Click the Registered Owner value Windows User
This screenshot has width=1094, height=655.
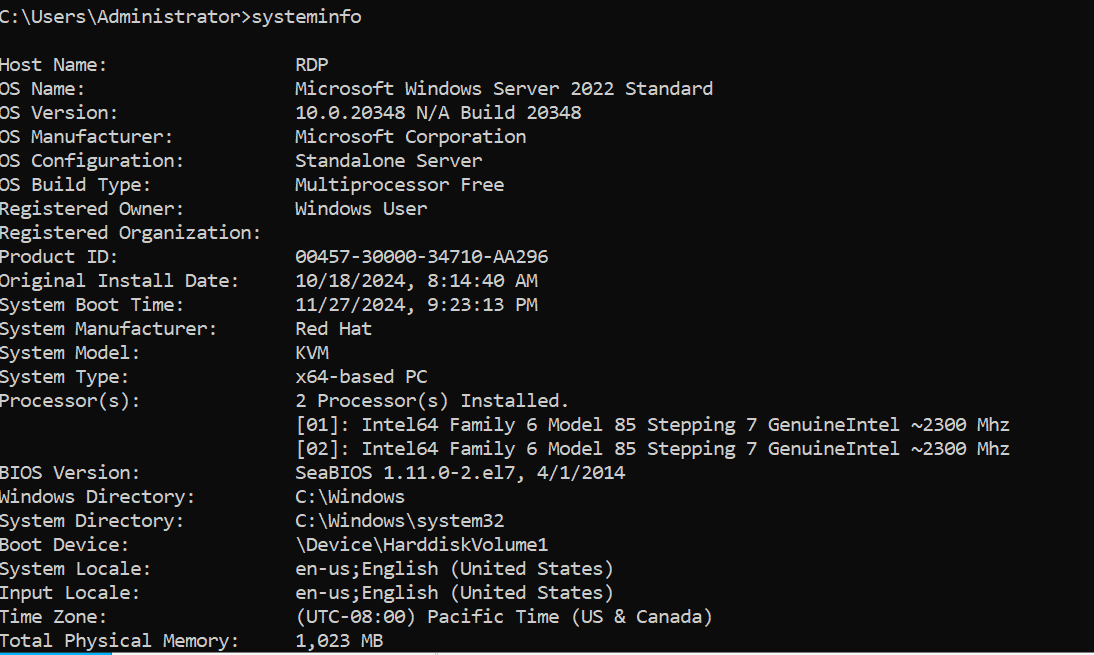[361, 209]
